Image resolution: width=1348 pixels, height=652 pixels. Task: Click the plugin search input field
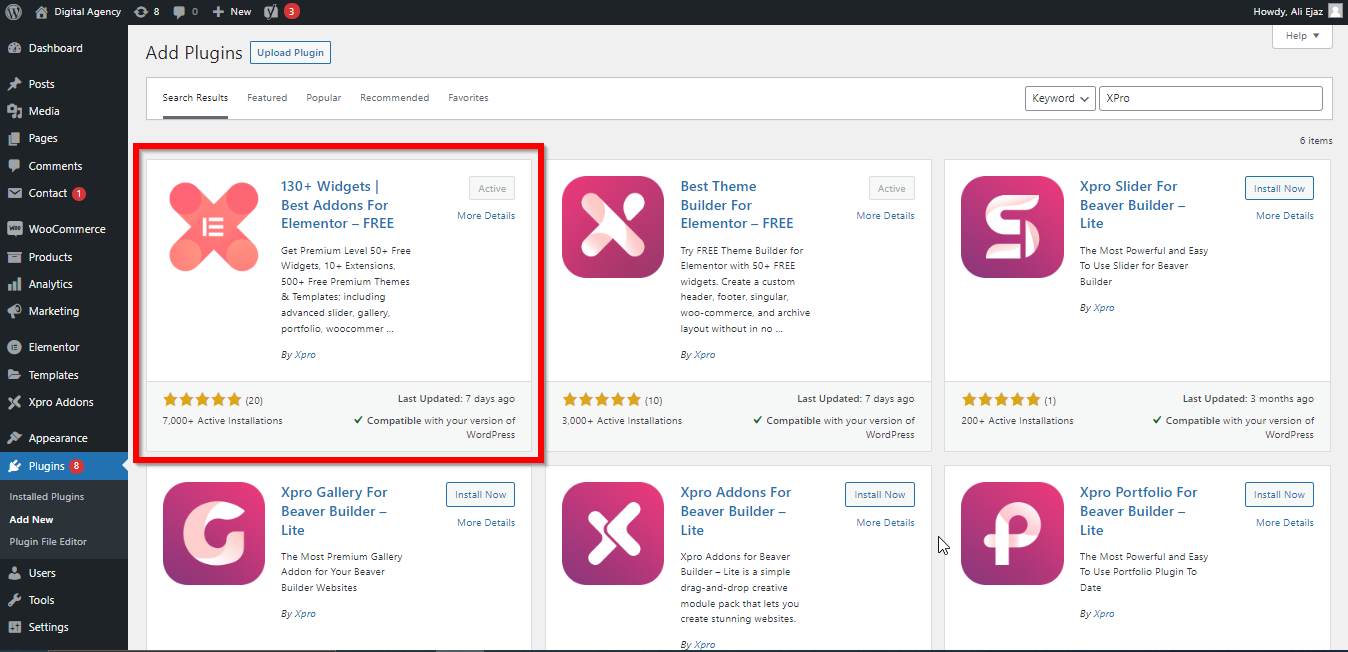1210,99
